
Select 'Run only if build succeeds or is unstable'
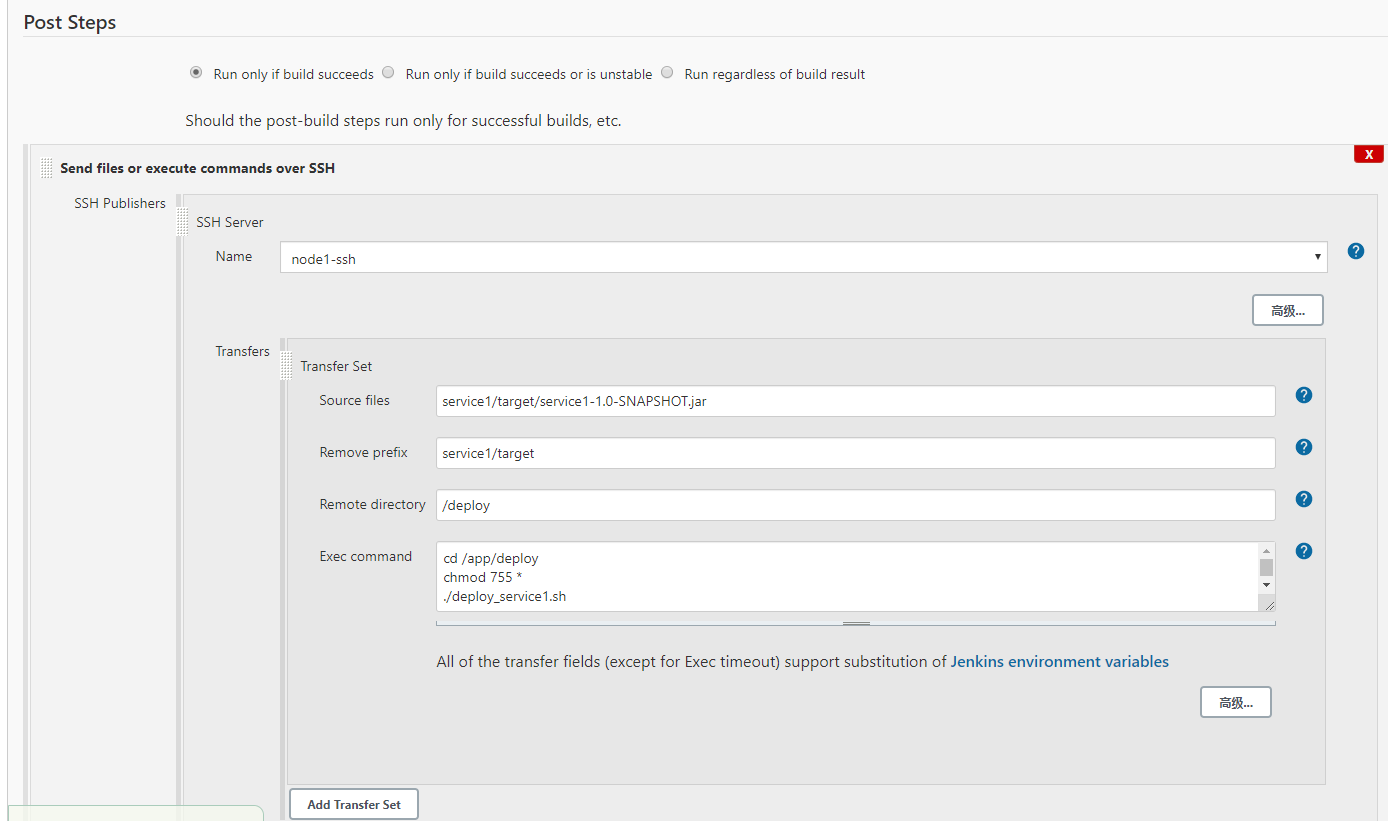tap(388, 72)
